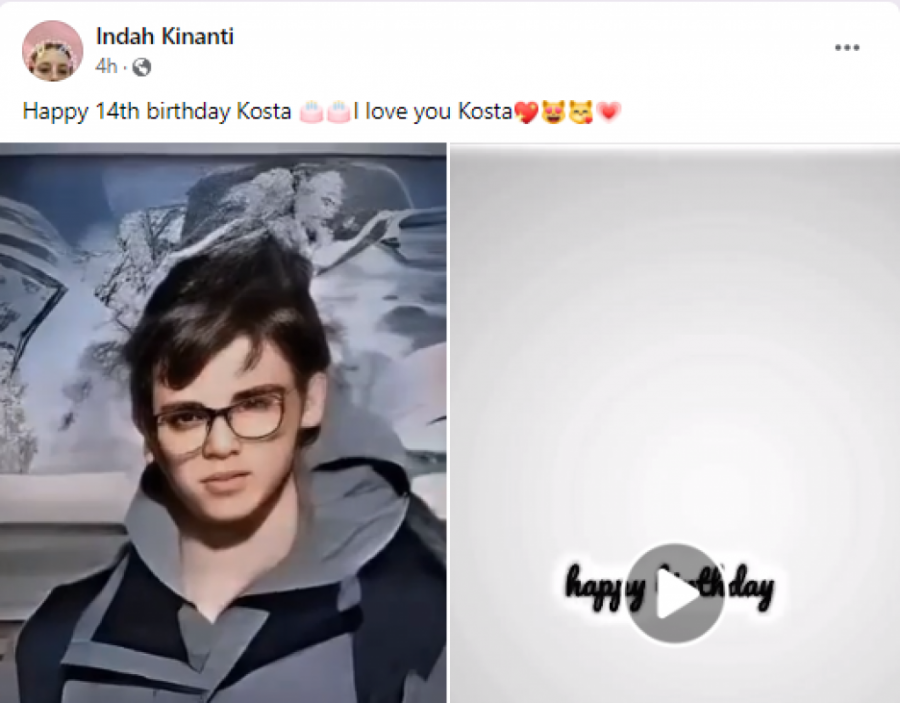Viewport: 900px width, 703px height.
Task: Click the heart-eyes cat emoji
Action: (553, 111)
